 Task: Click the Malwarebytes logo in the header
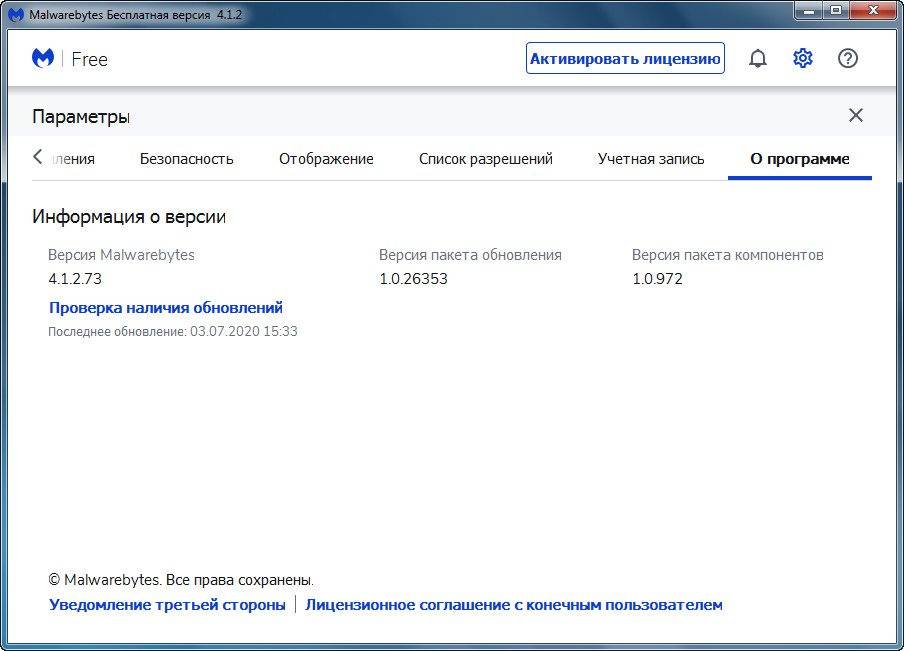[43, 58]
